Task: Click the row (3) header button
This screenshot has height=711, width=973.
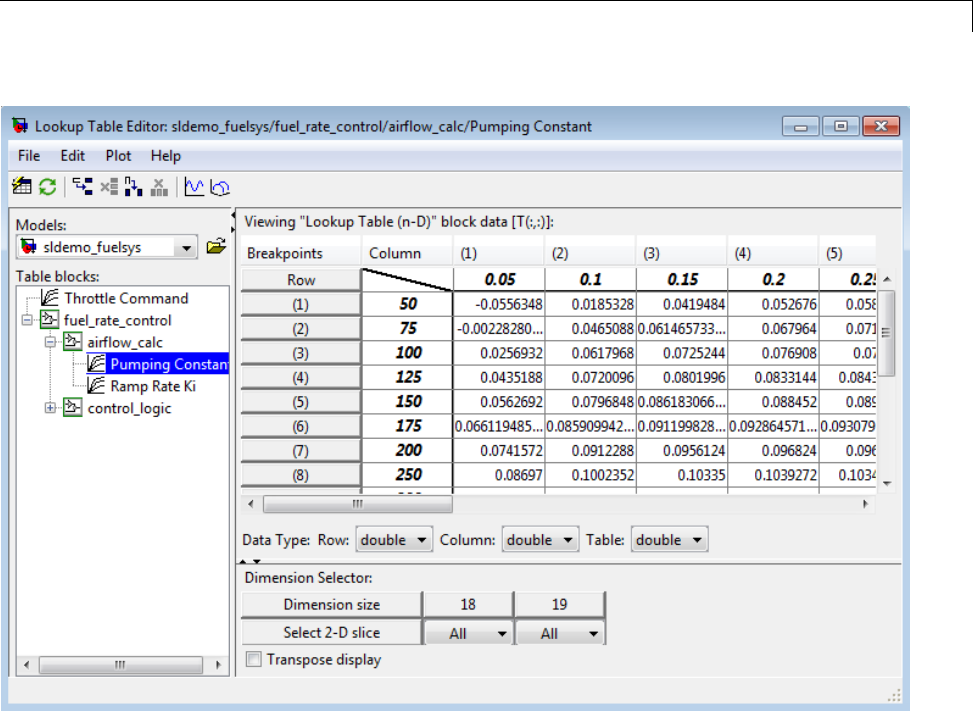Action: [x=301, y=355]
